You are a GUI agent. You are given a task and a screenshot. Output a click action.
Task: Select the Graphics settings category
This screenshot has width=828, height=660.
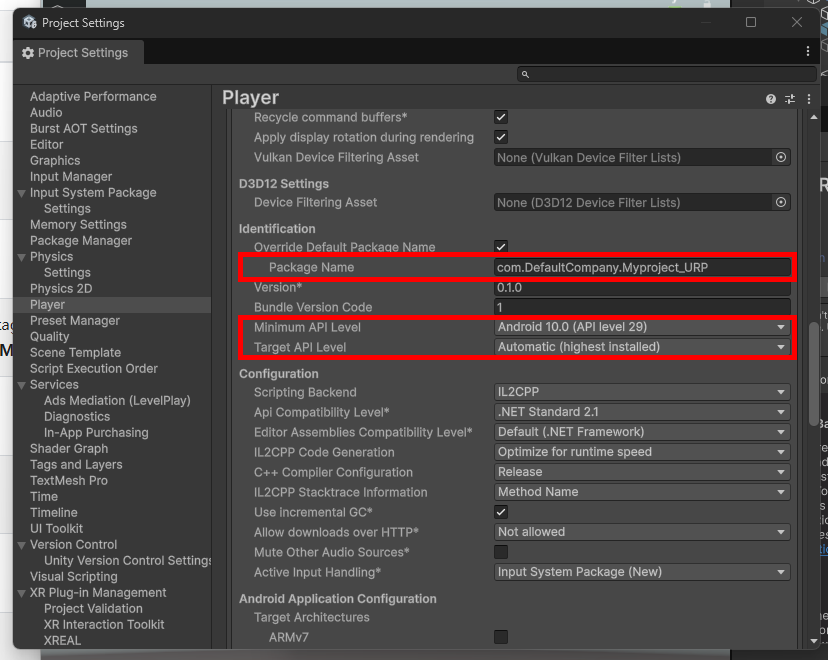pyautogui.click(x=55, y=161)
